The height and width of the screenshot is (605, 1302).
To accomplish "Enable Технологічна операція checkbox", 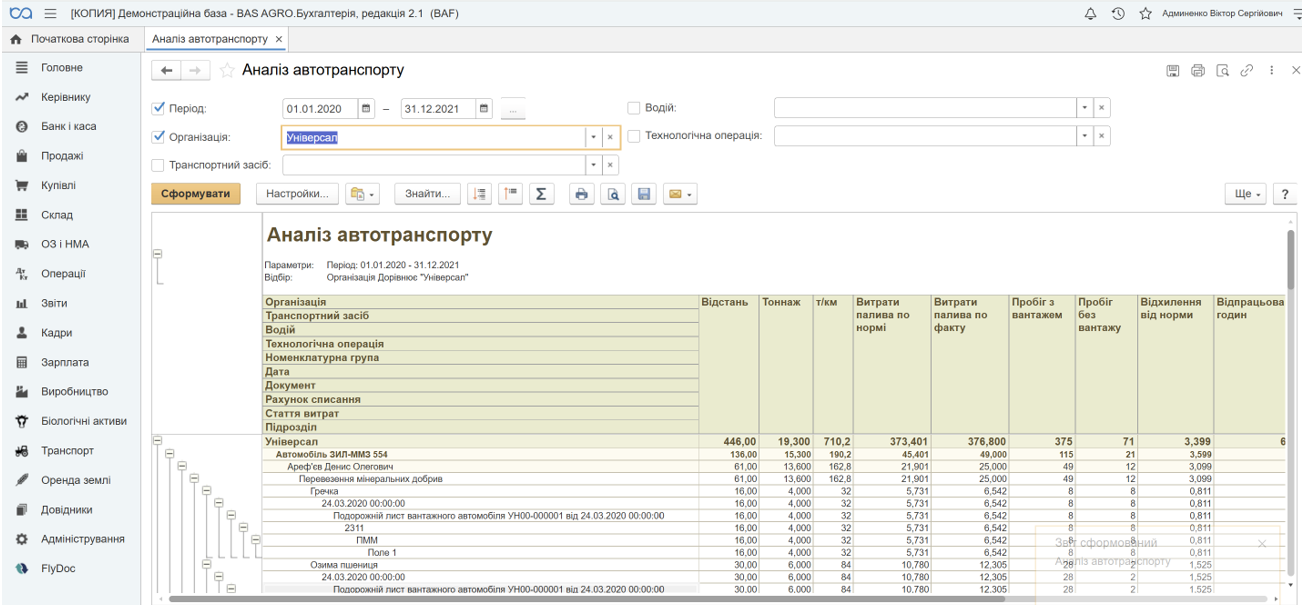I will click(x=633, y=136).
